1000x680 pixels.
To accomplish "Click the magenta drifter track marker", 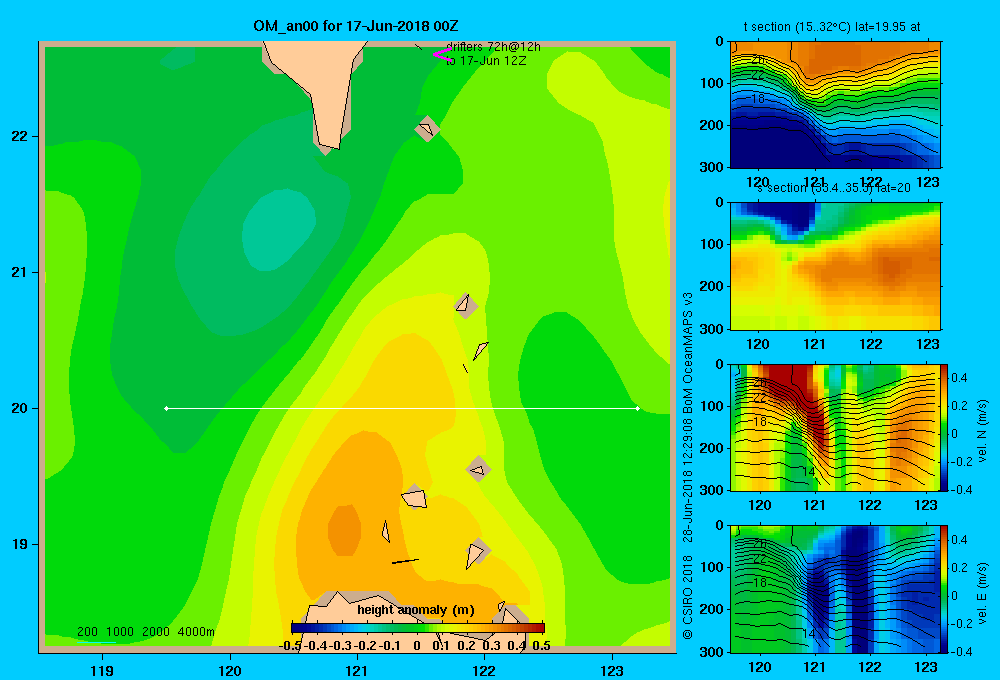I will tap(441, 54).
